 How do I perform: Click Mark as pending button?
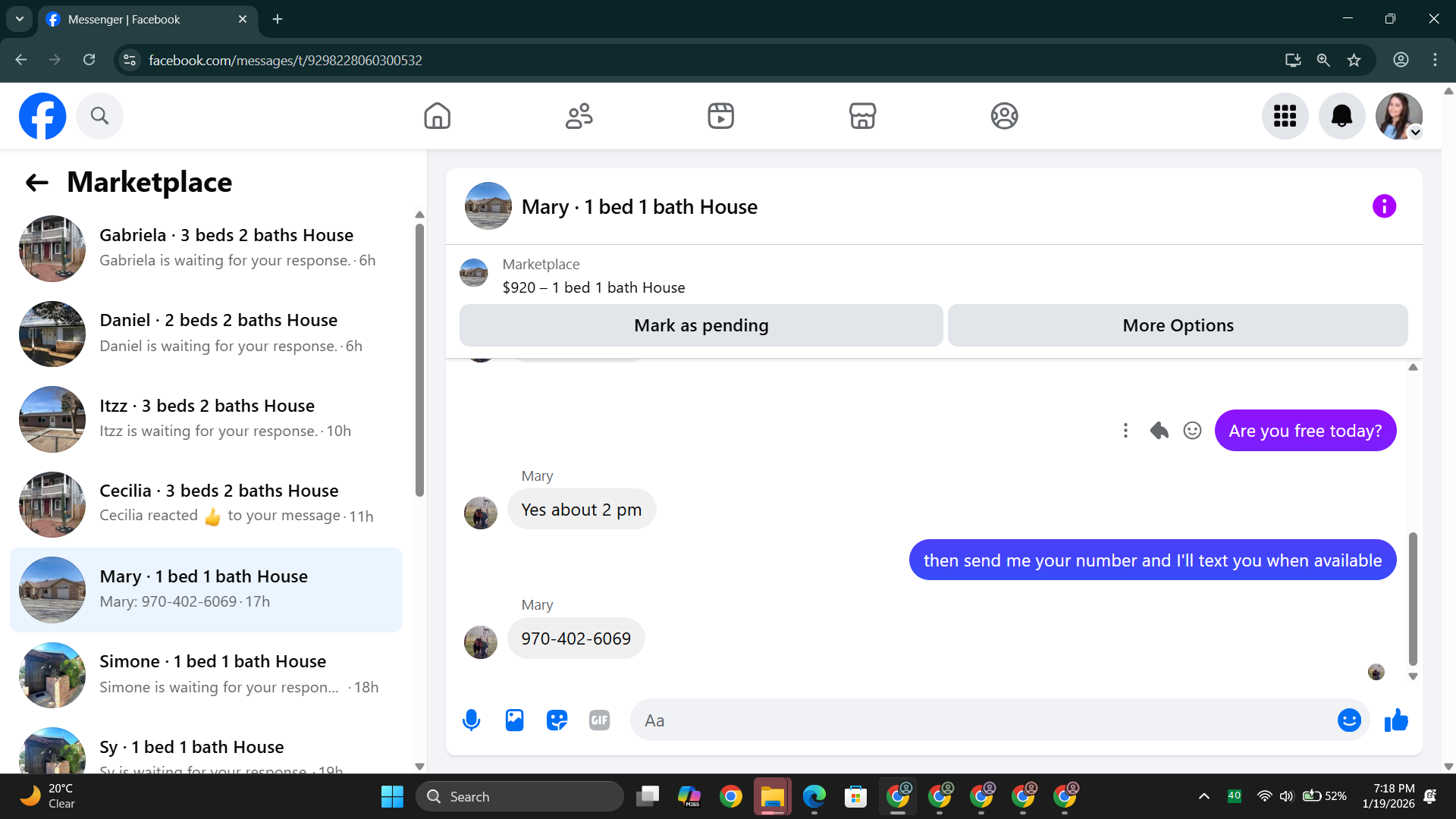(701, 325)
